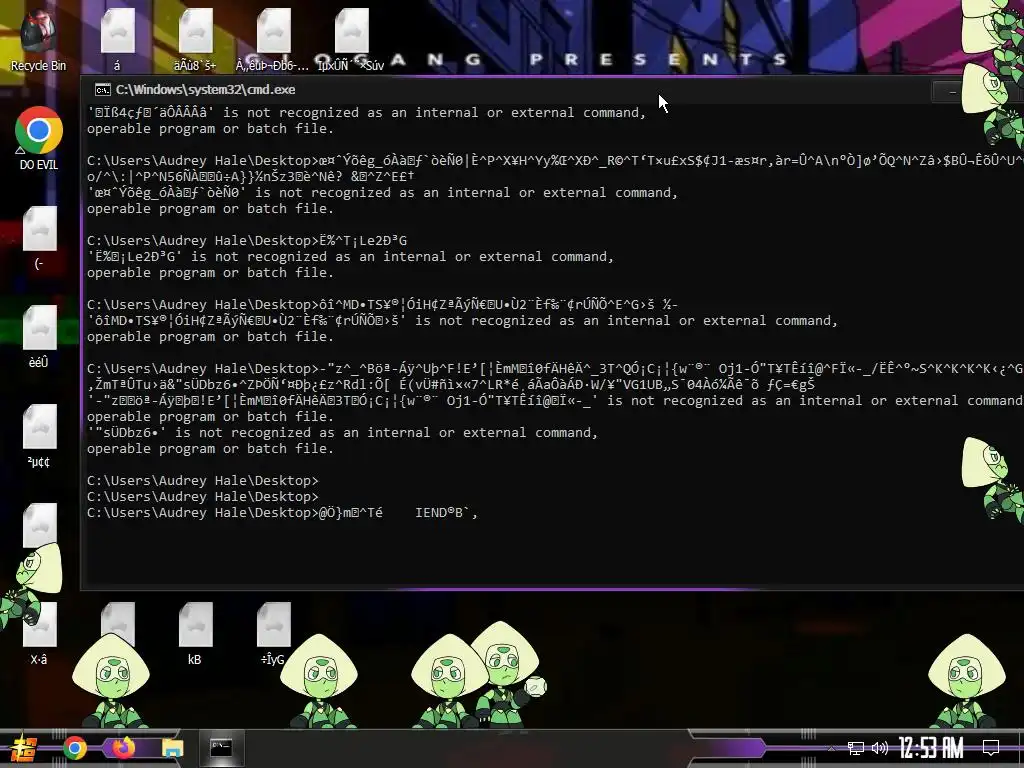Launch Chrome from the taskbar
Screen dimensions: 1024x768
coord(74,748)
